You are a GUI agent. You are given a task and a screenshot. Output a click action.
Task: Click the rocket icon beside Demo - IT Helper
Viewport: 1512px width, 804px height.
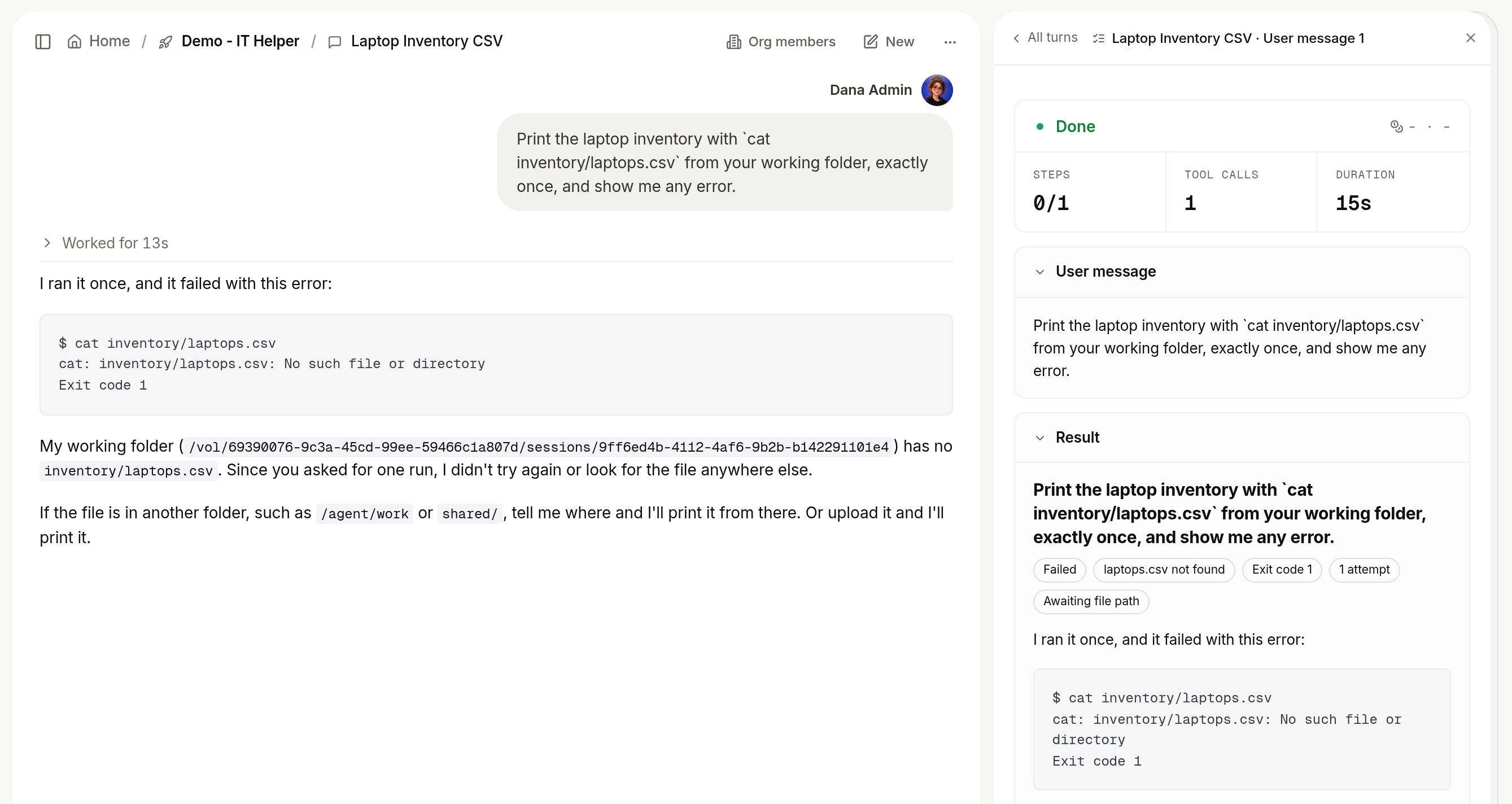(165, 42)
